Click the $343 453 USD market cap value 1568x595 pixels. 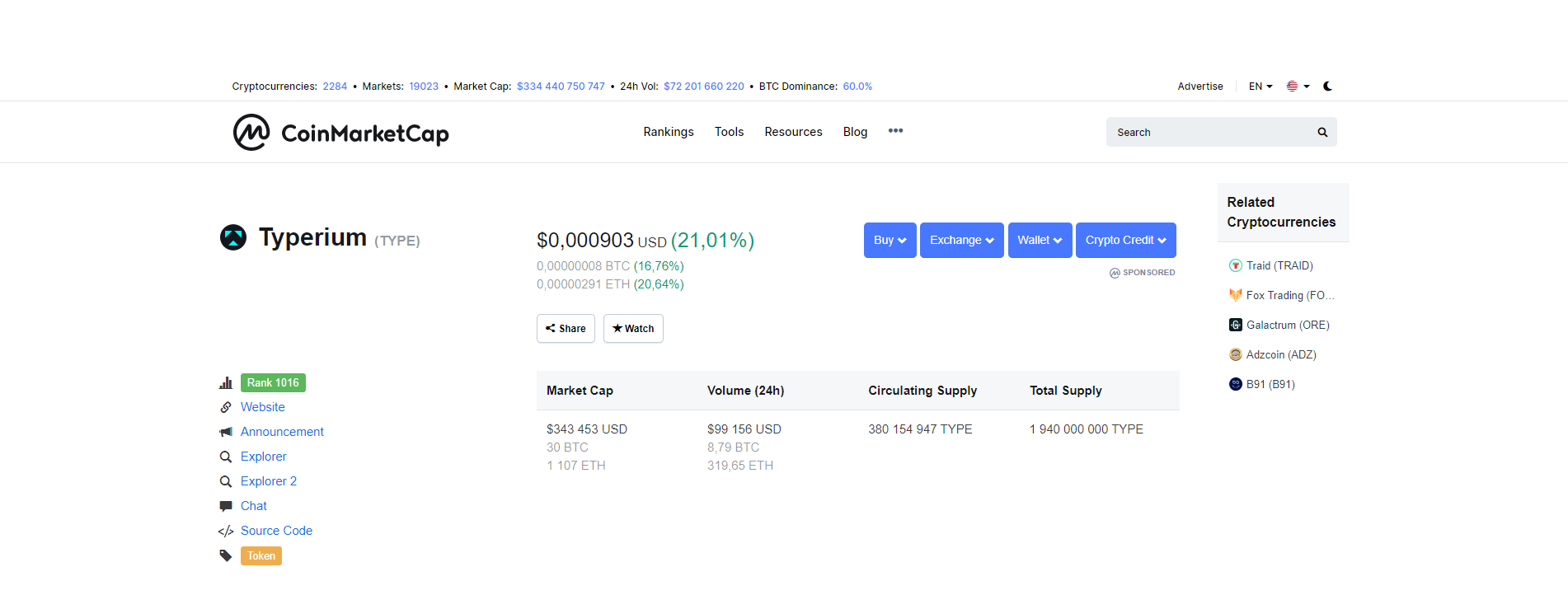point(587,429)
